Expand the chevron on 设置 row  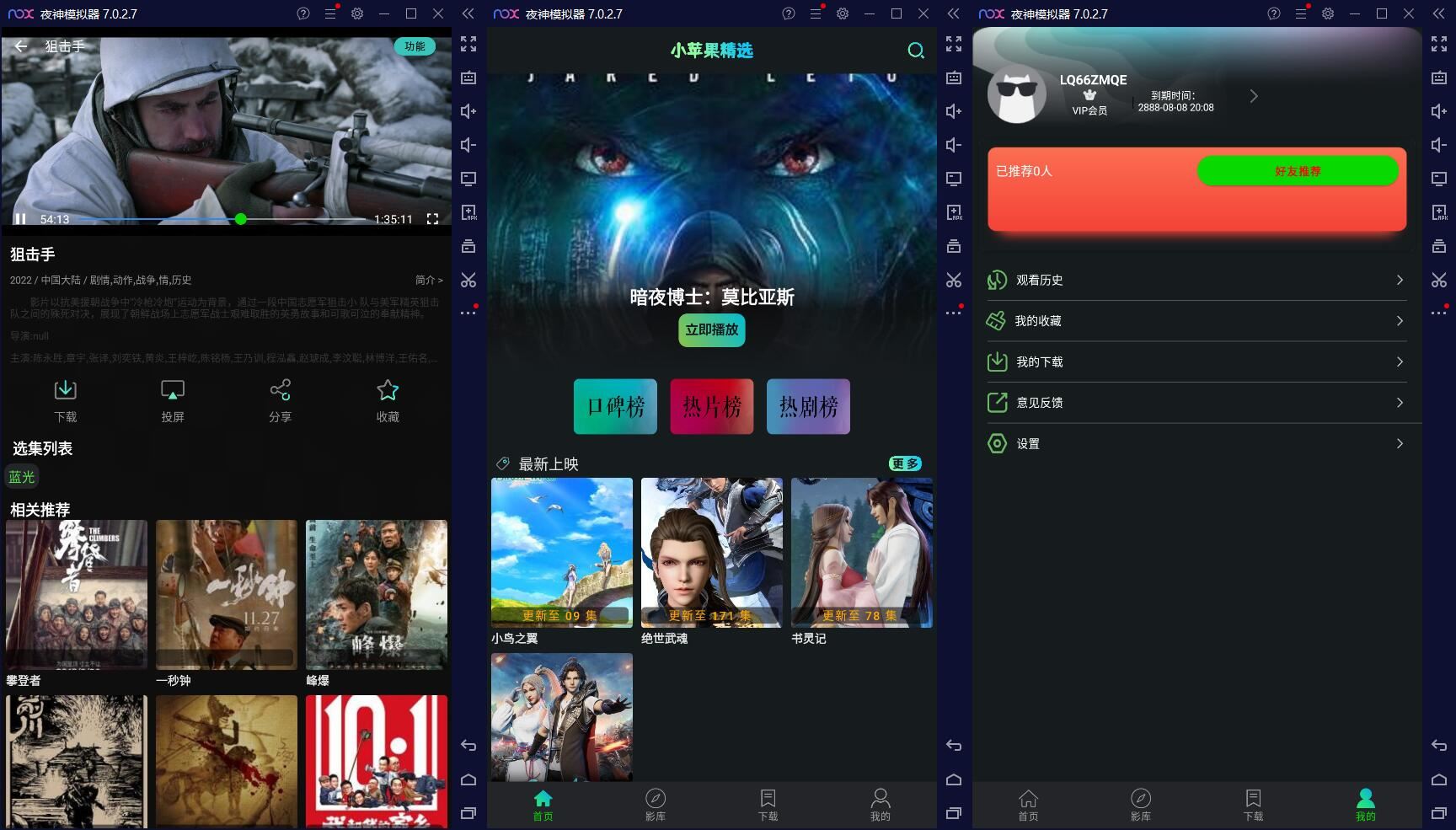pyautogui.click(x=1400, y=443)
